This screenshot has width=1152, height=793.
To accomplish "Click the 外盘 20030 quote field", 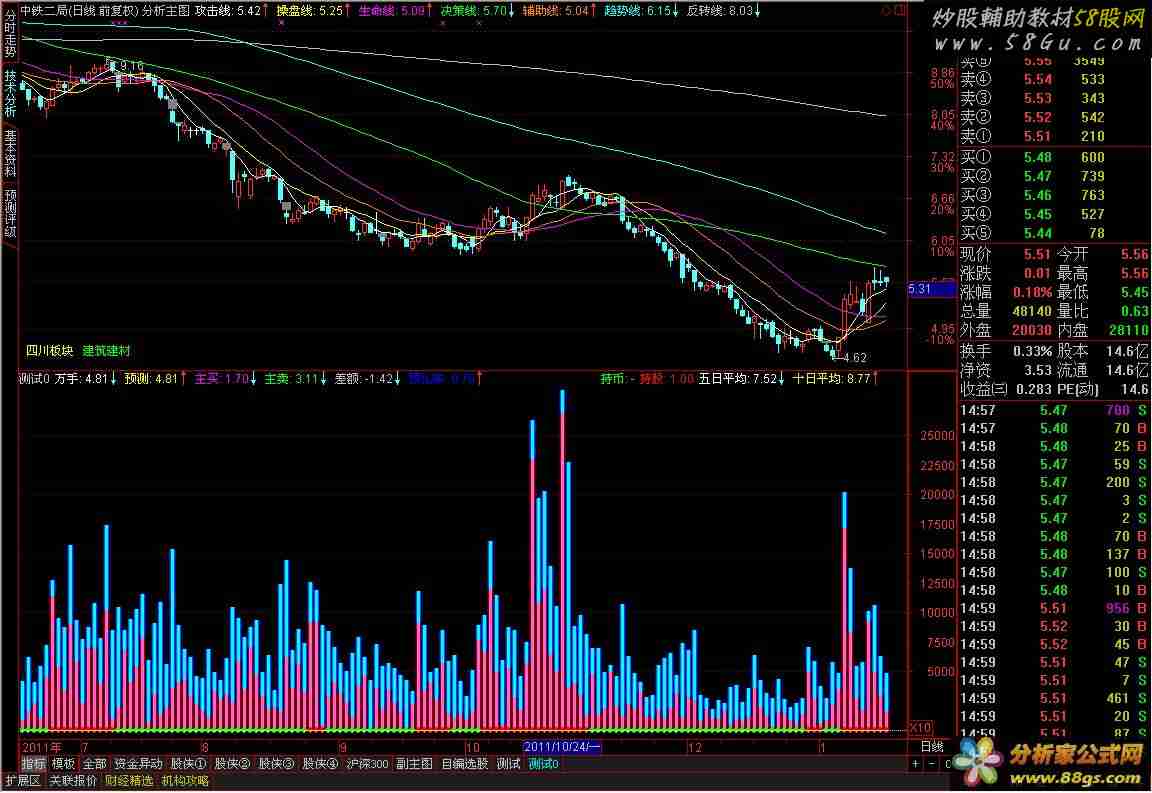I will point(1006,331).
